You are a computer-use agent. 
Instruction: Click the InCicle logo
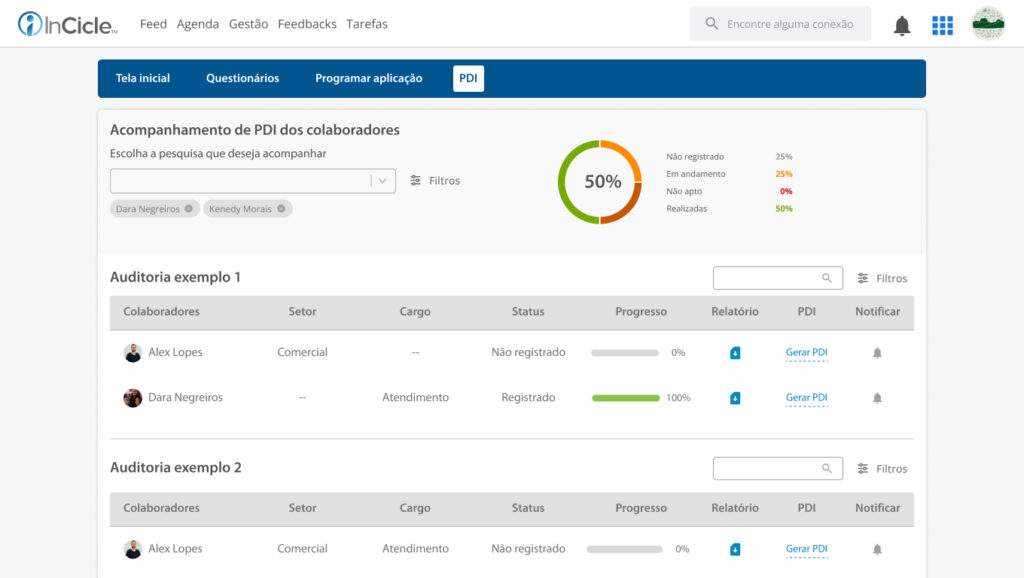click(67, 24)
